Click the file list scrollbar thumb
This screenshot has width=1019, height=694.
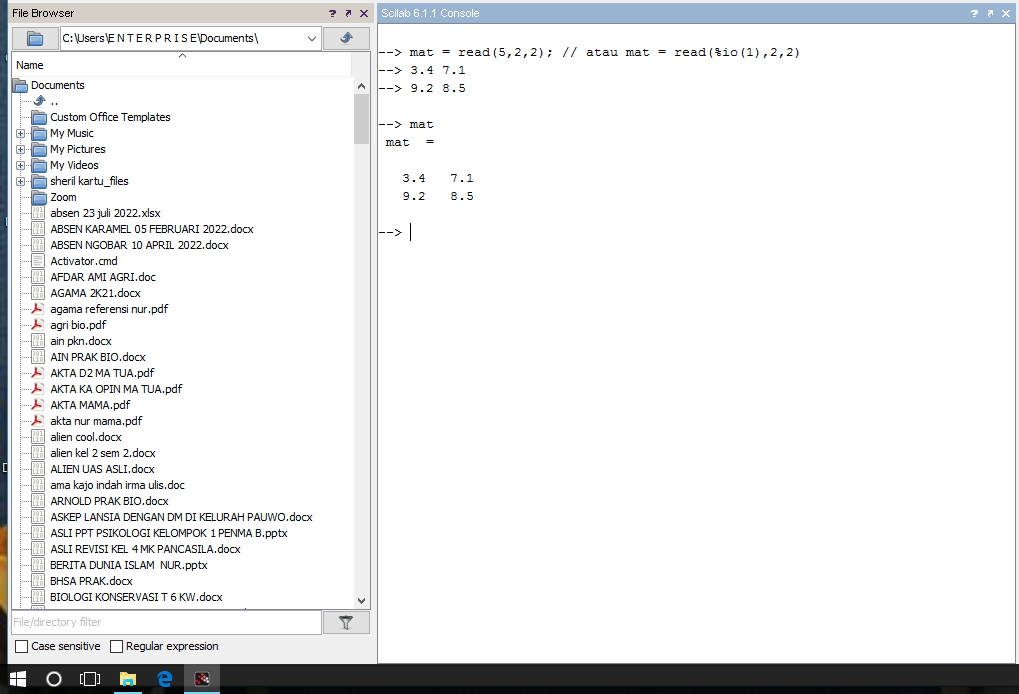click(x=362, y=119)
